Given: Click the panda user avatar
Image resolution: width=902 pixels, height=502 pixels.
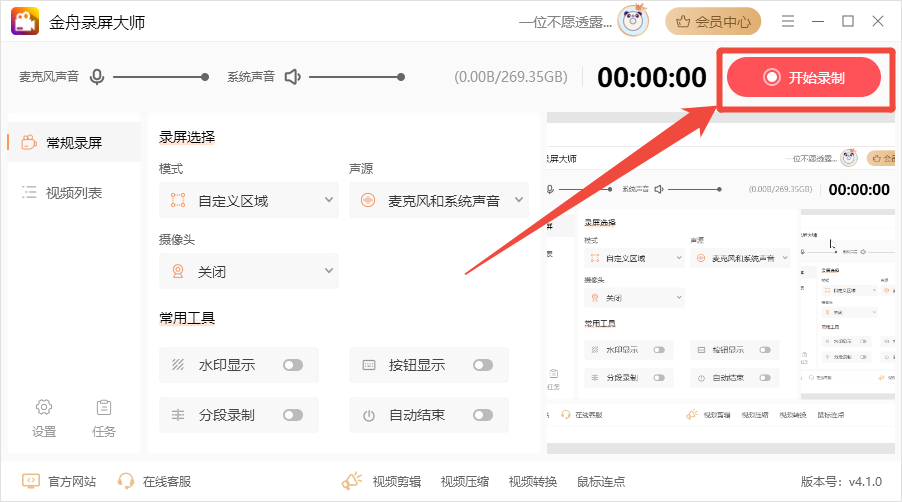Looking at the screenshot, I should [633, 21].
